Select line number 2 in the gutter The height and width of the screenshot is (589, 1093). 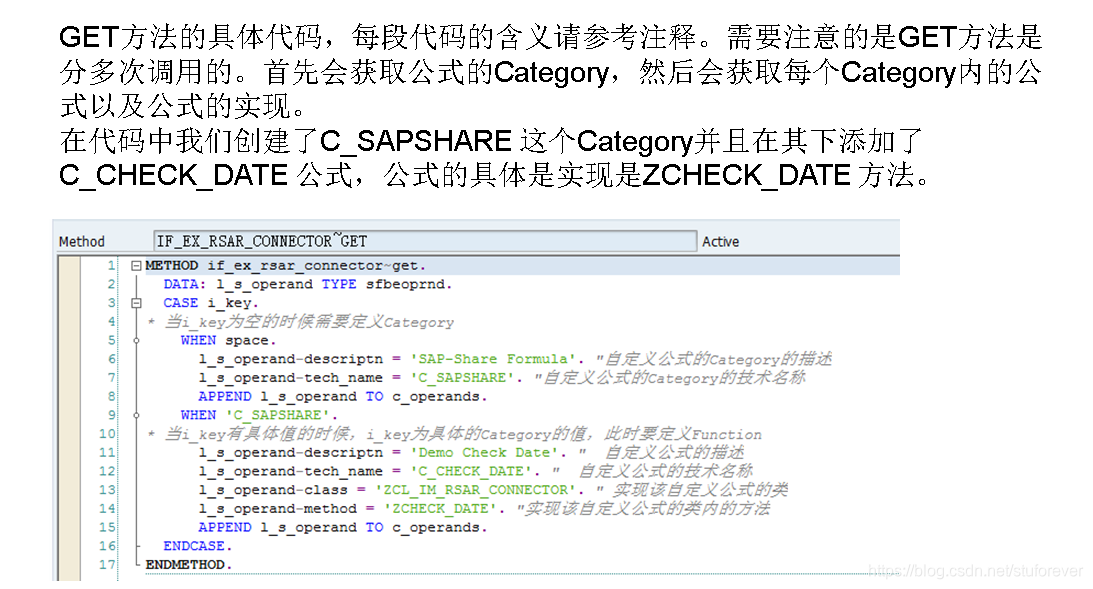tap(111, 284)
